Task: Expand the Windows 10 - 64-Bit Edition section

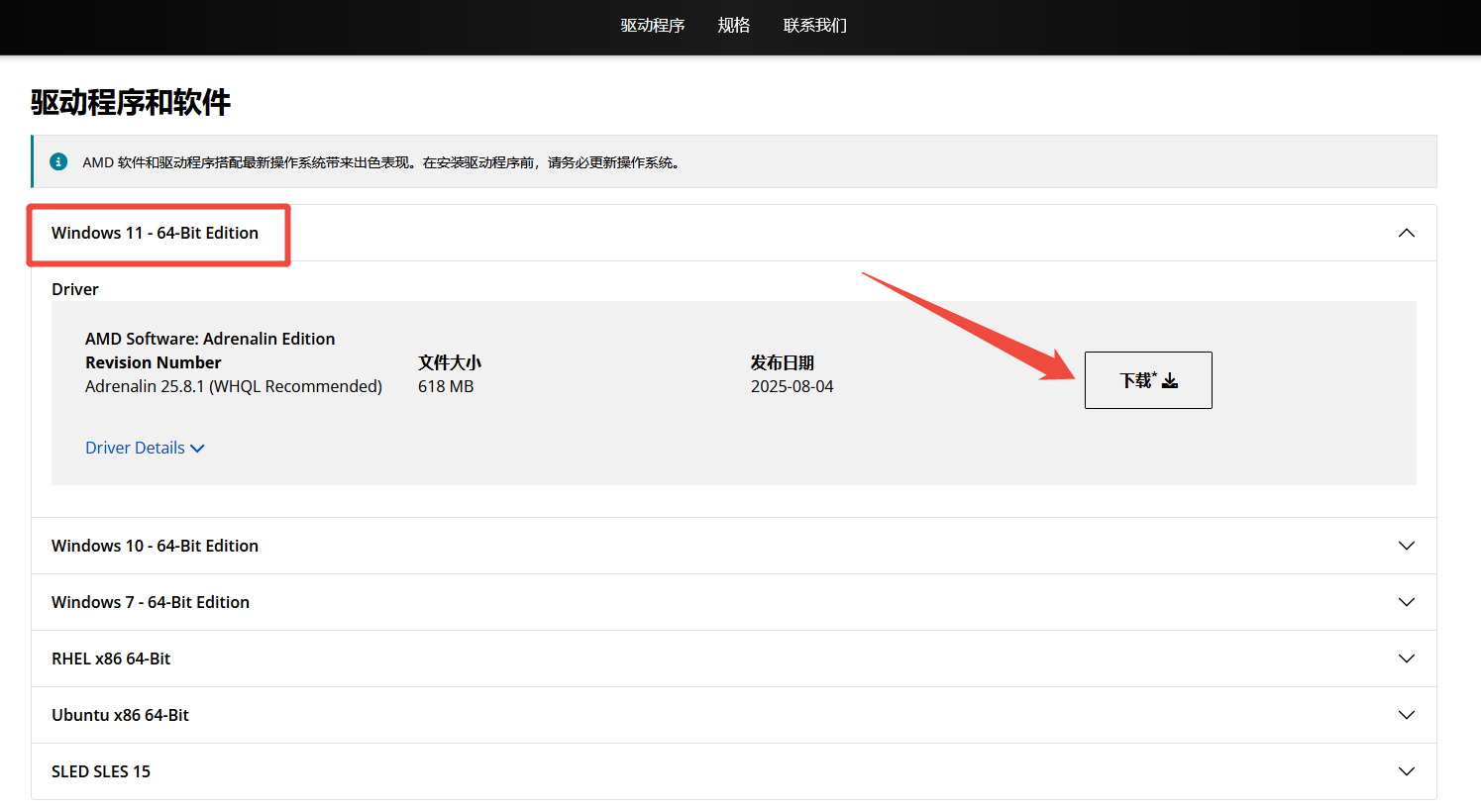Action: coord(734,546)
